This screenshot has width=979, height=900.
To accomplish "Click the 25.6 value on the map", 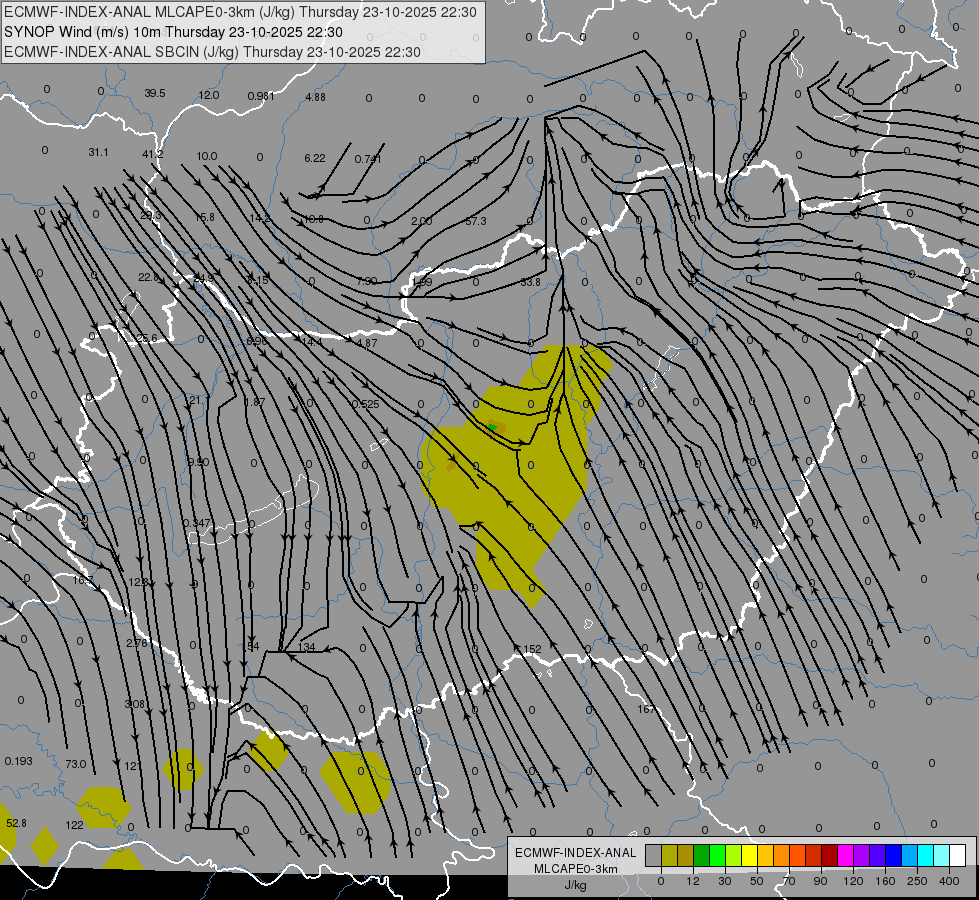I will 147,339.
